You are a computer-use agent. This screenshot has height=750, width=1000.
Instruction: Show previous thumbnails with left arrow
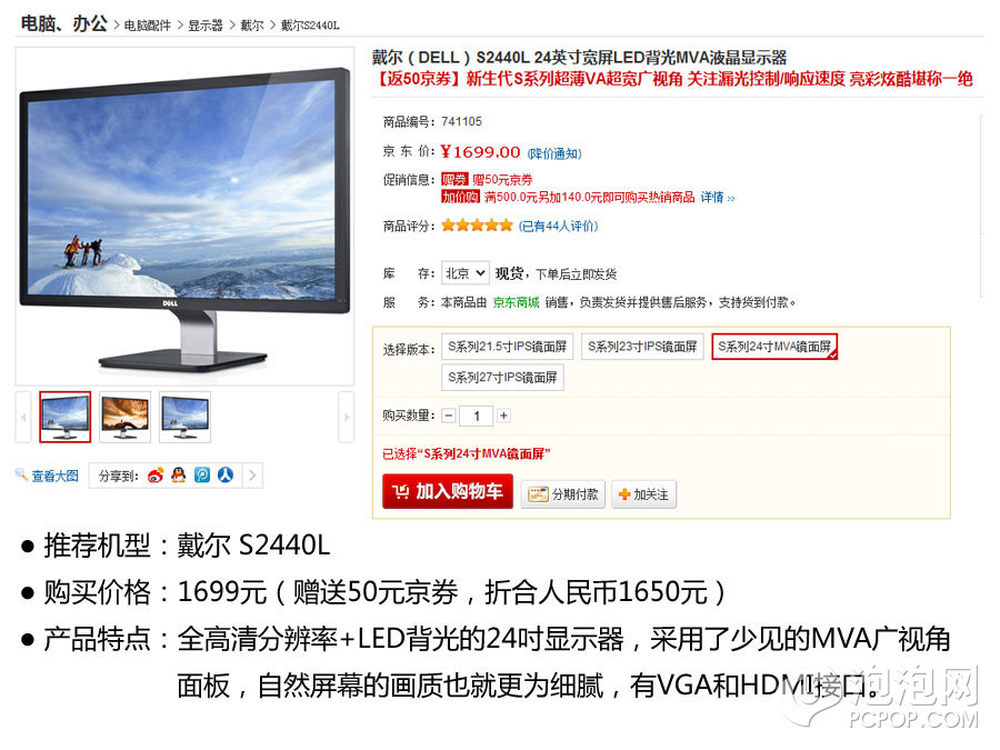pyautogui.click(x=24, y=417)
